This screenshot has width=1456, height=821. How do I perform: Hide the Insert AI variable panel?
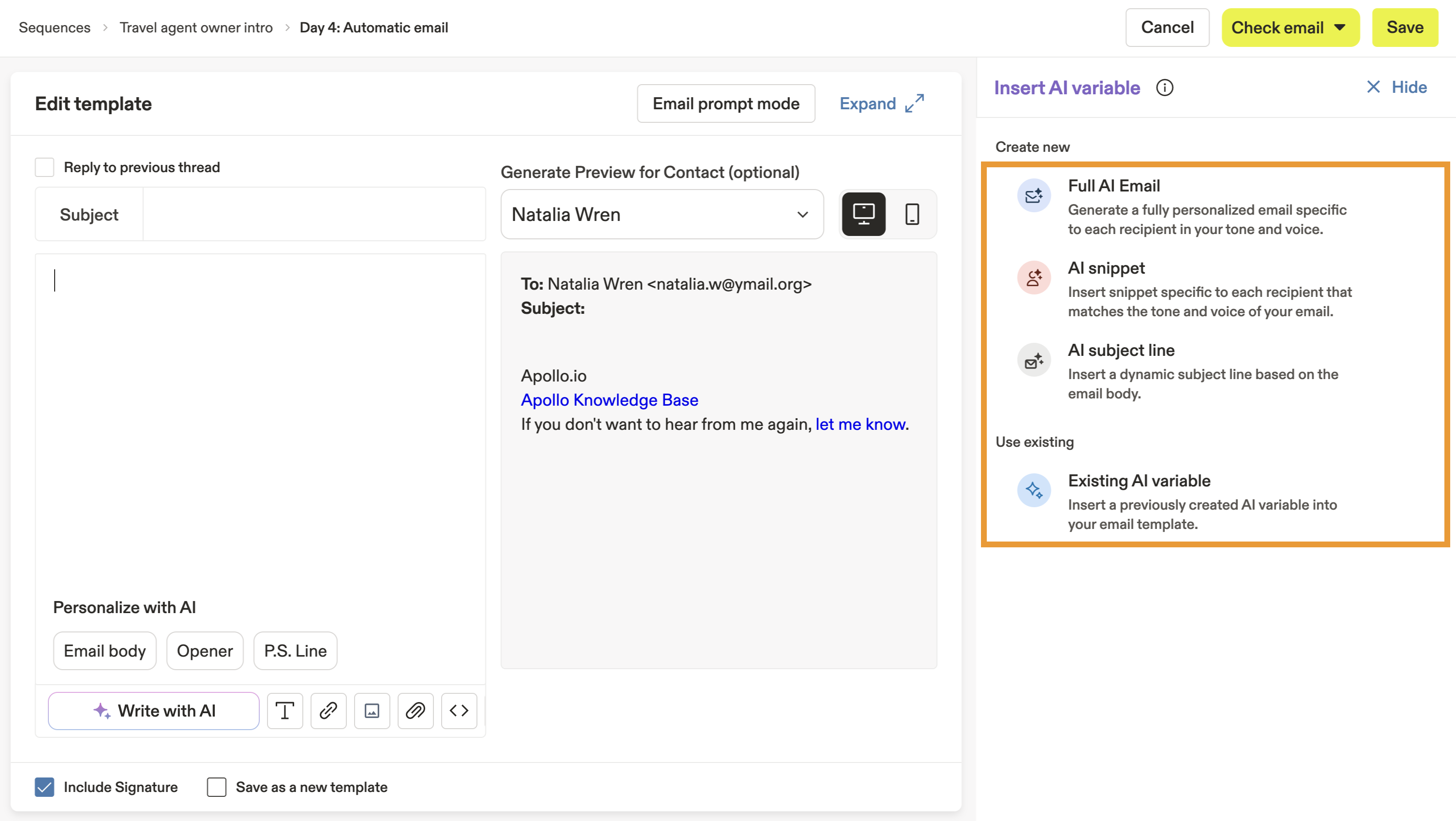pyautogui.click(x=1396, y=87)
